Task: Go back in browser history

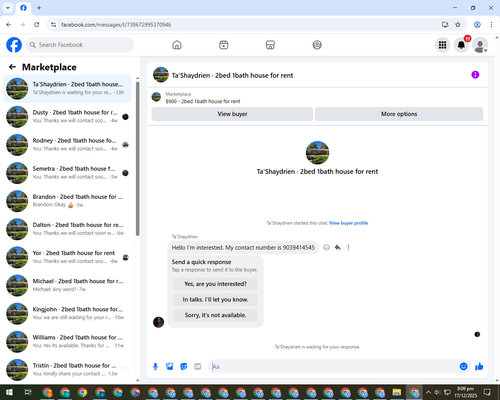Action: (9, 25)
